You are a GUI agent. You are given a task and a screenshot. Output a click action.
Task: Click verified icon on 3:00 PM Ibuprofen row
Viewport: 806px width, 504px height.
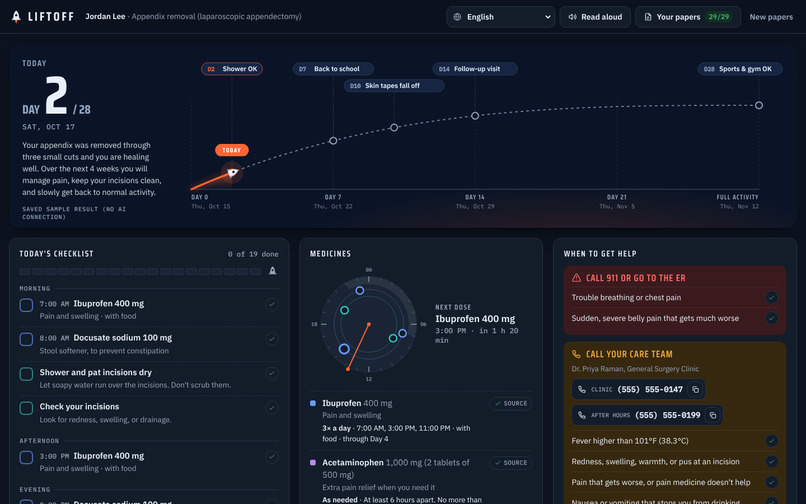(272, 456)
